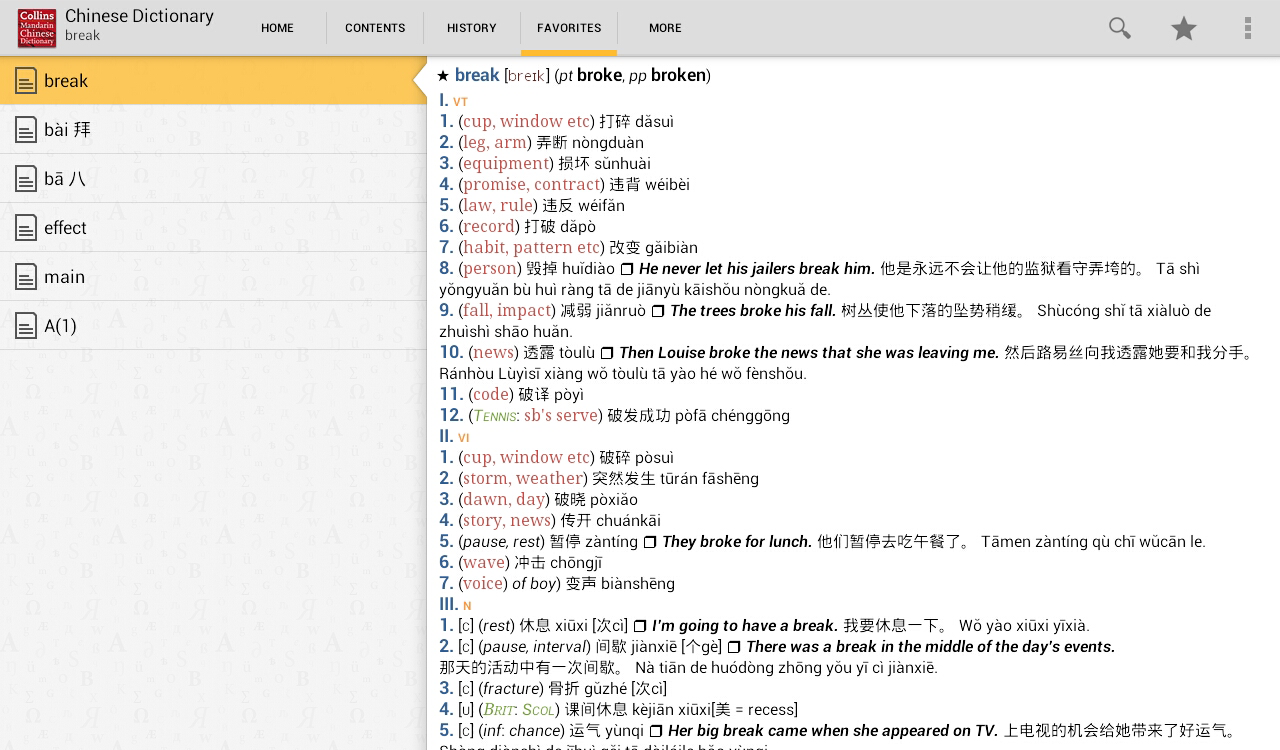Click the star next to the 'break' headword

pos(443,75)
